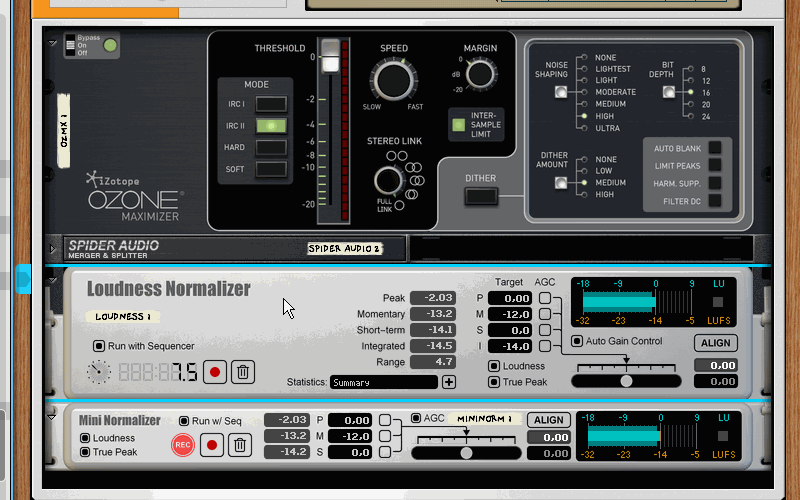Select HARD mode button

(x=271, y=147)
